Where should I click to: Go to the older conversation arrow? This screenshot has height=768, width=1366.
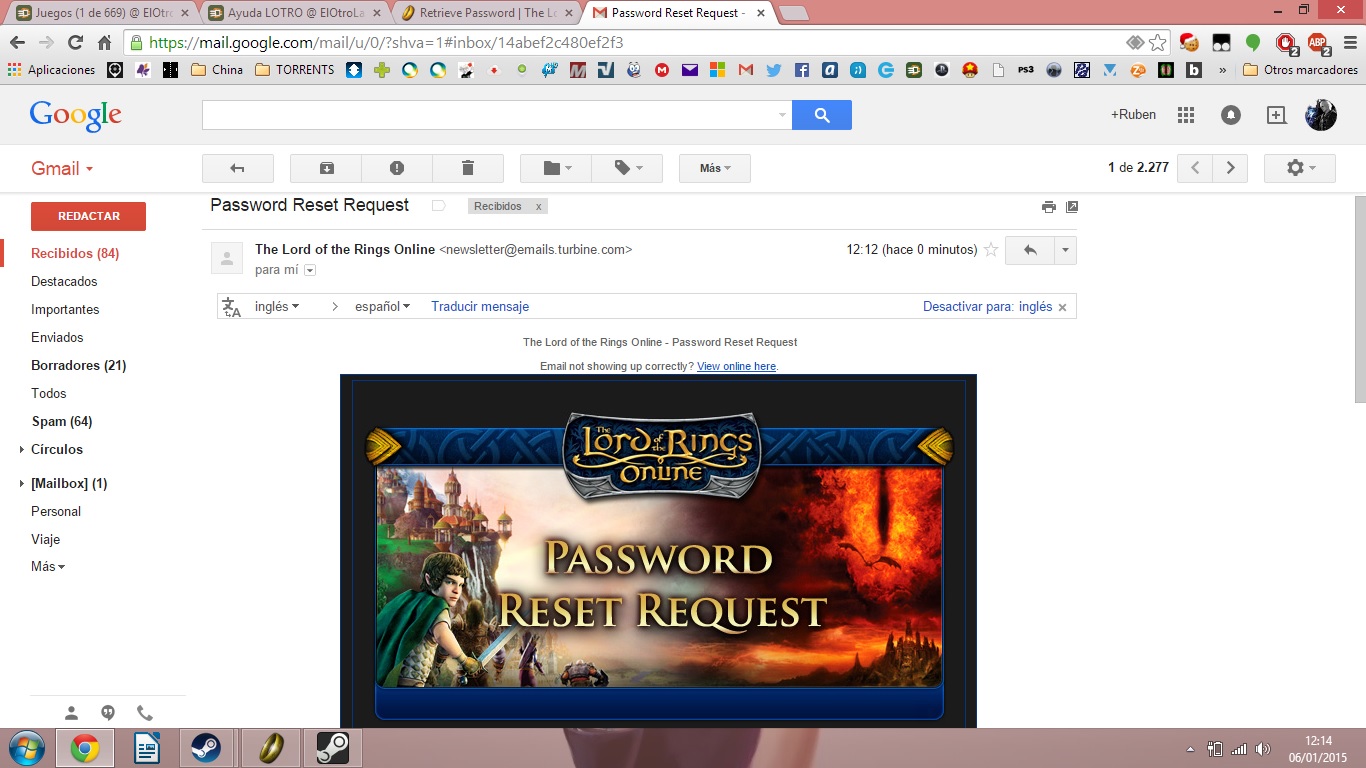1230,168
